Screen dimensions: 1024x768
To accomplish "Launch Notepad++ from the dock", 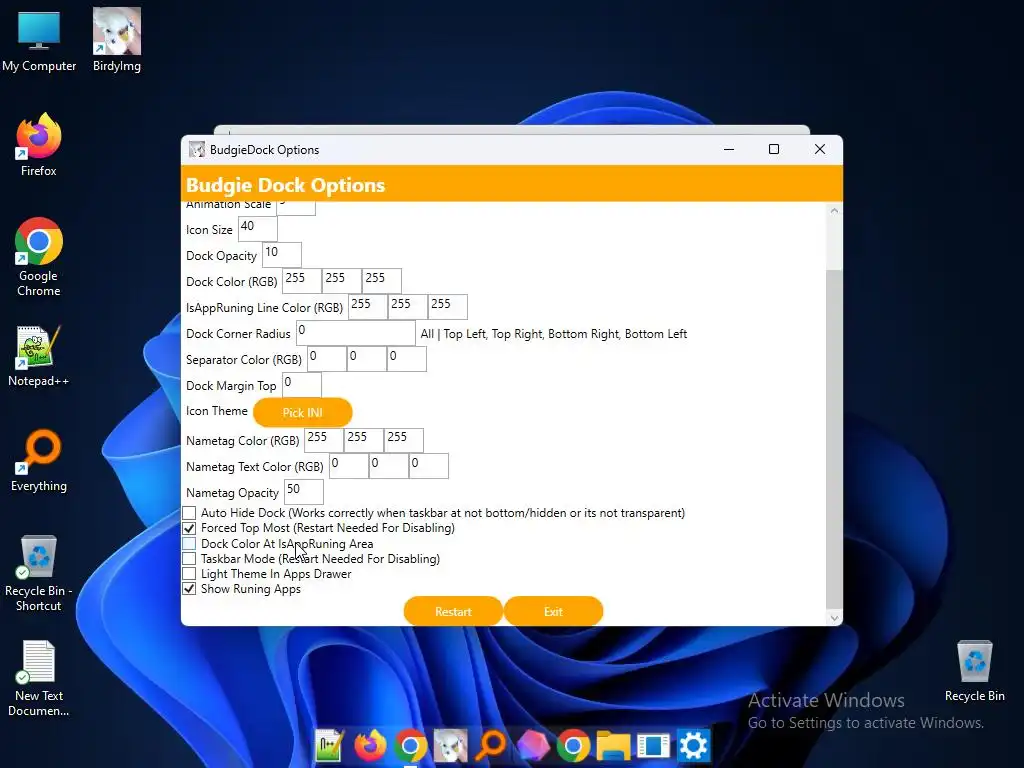I will coord(329,745).
